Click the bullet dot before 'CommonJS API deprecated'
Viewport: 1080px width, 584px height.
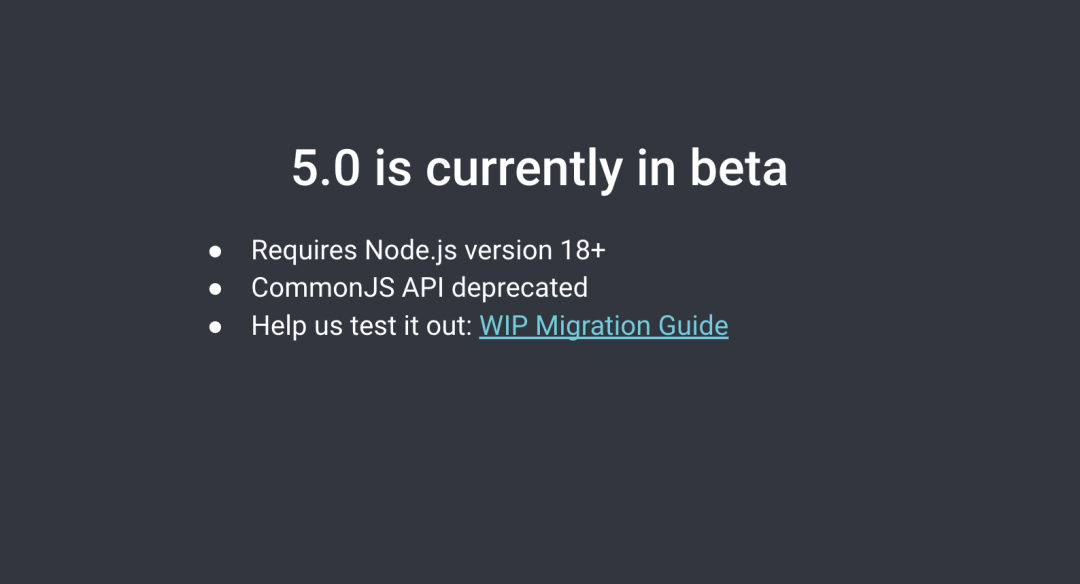216,289
